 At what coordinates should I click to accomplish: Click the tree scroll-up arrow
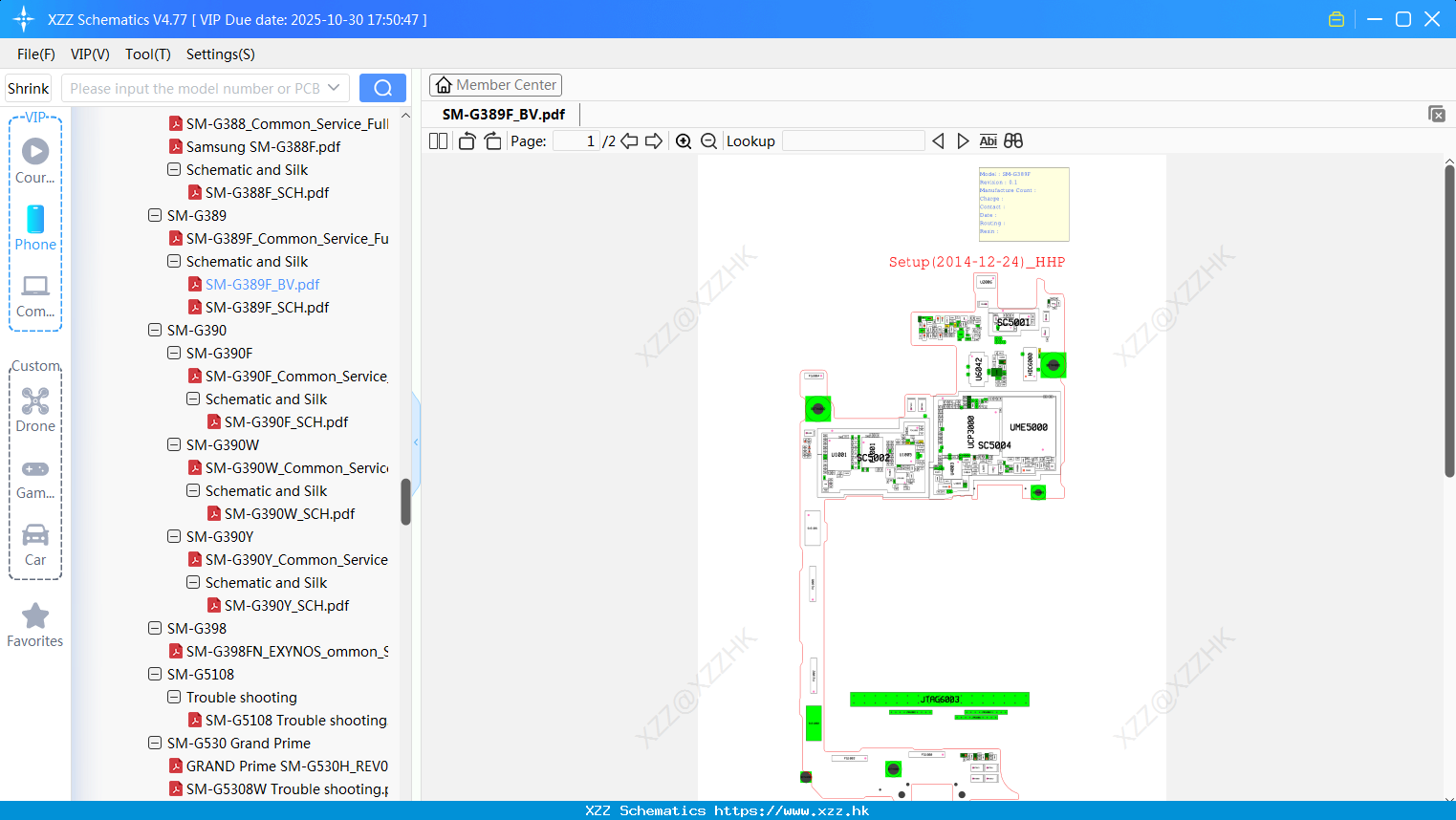tap(405, 115)
